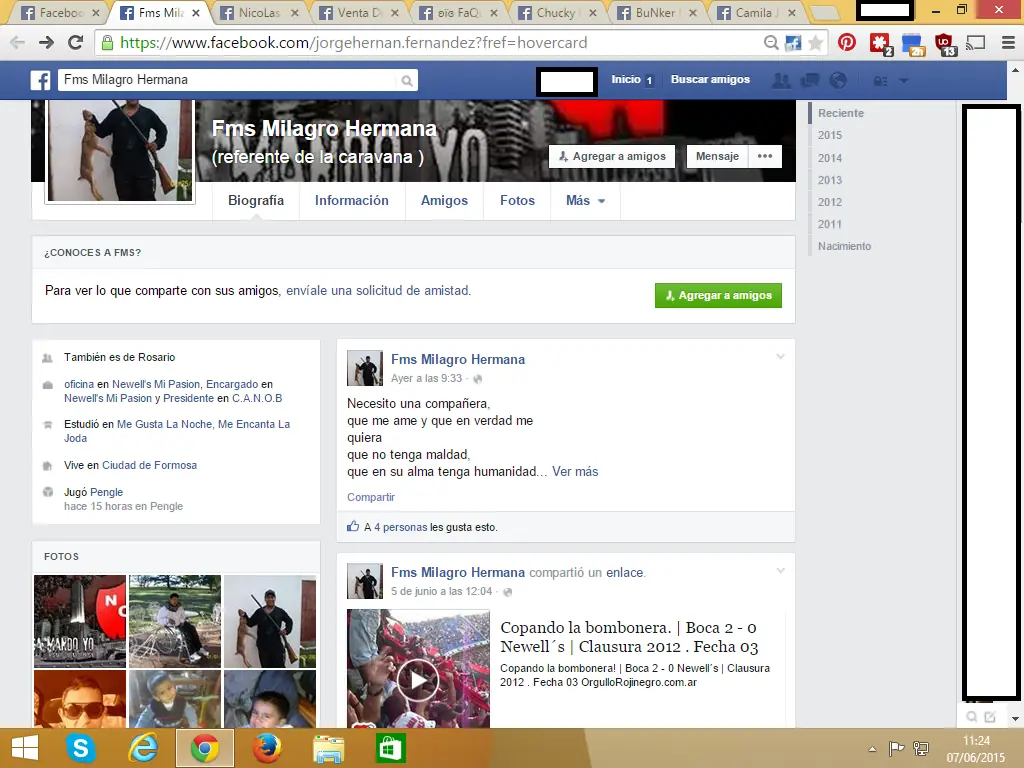Viewport: 1024px width, 768px height.
Task: Open the Ciudad de Formosa link
Action: pos(150,465)
